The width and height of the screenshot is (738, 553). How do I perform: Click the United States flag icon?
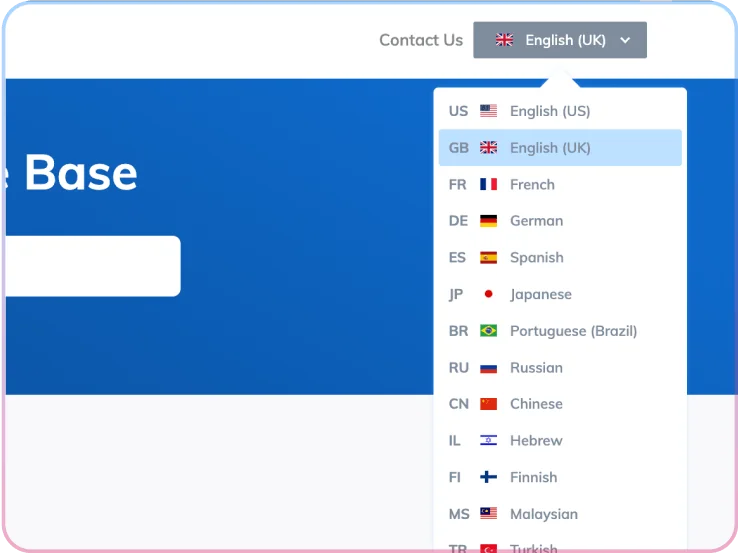click(488, 111)
